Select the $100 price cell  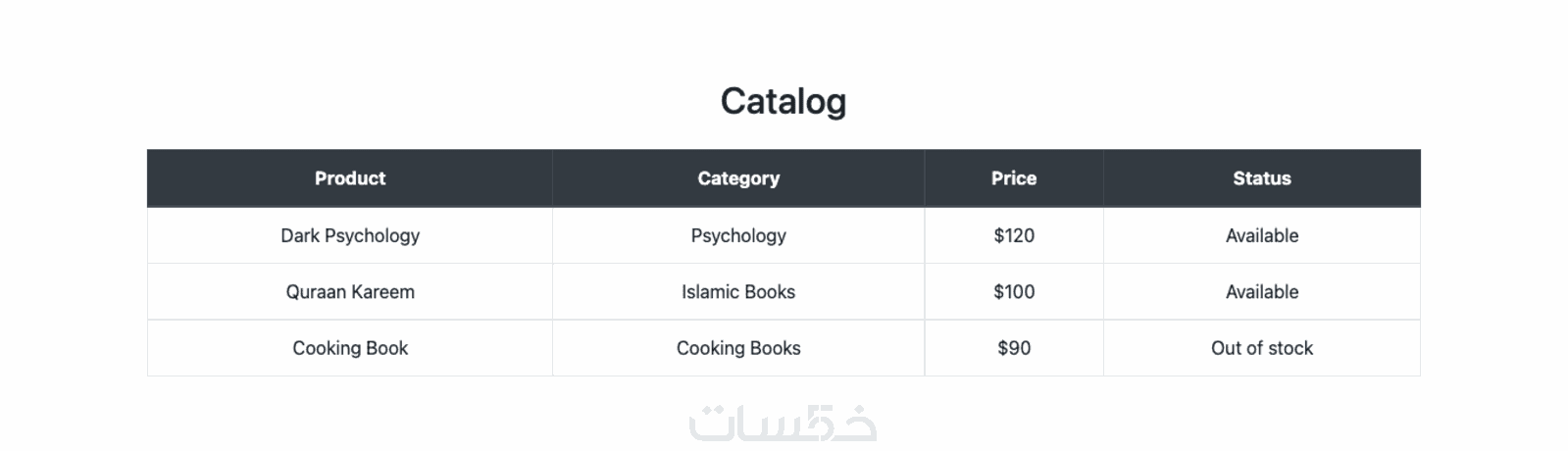pos(1013,292)
